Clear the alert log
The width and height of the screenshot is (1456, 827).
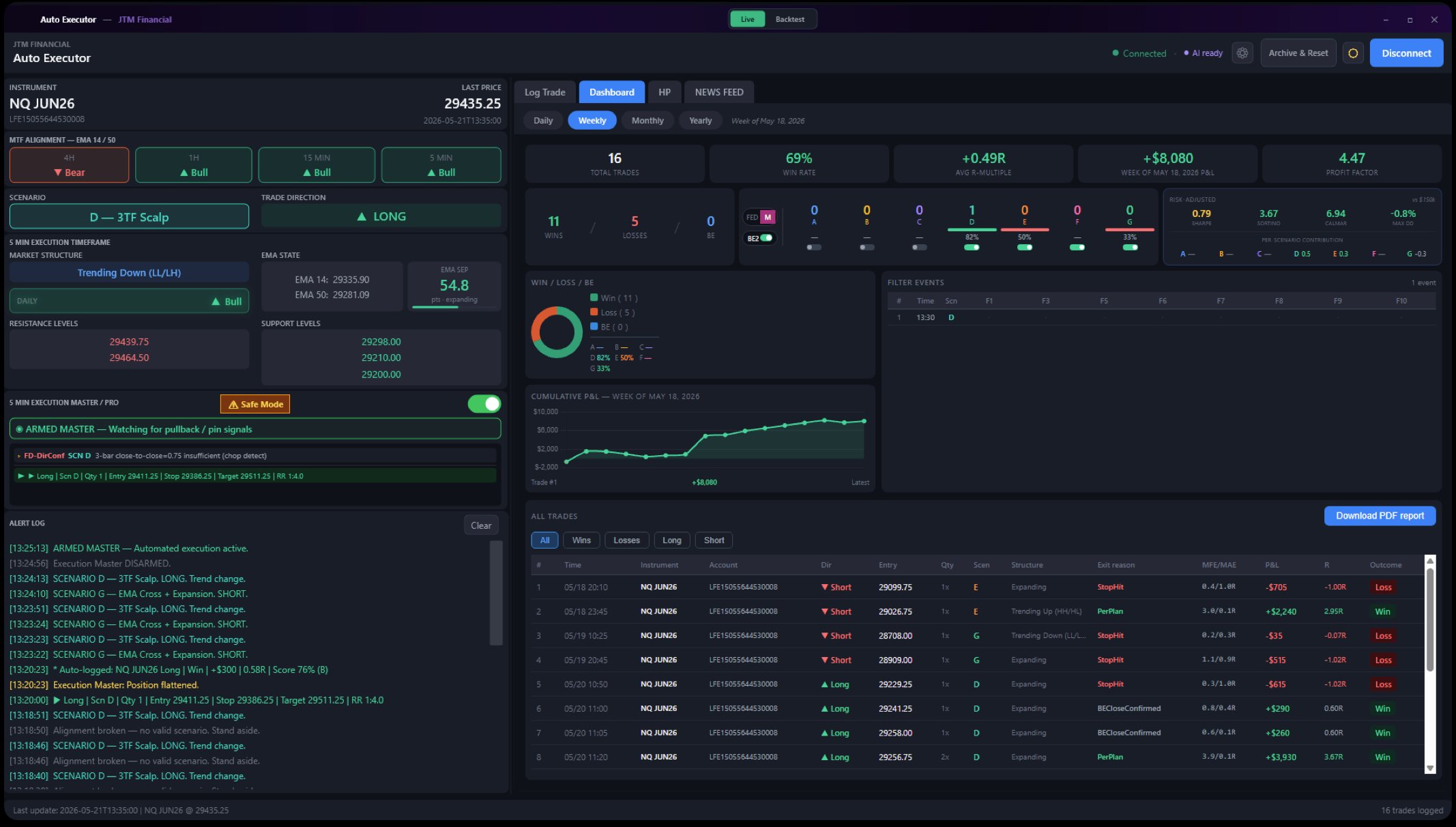481,525
